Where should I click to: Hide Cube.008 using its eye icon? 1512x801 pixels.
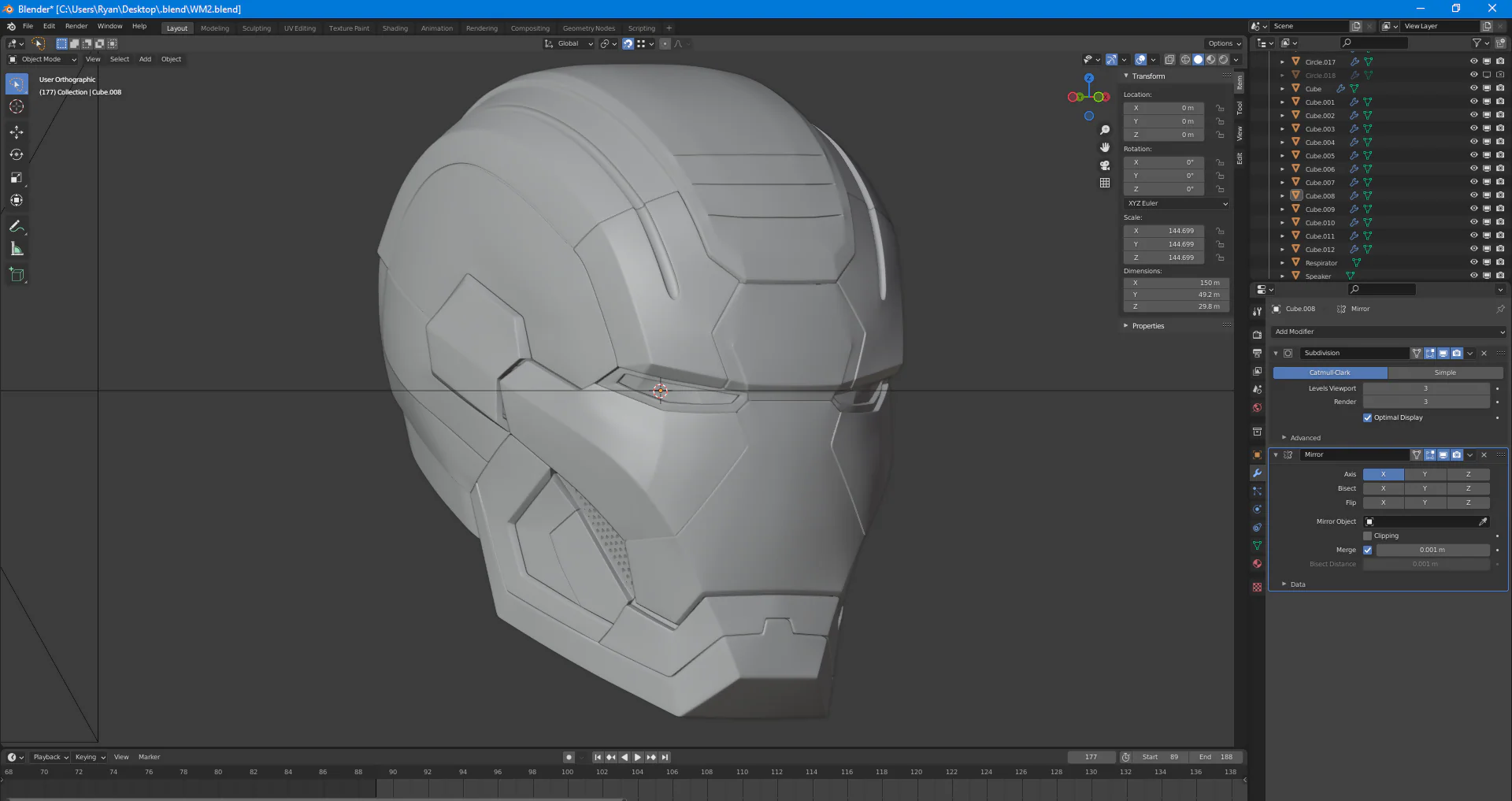point(1473,195)
